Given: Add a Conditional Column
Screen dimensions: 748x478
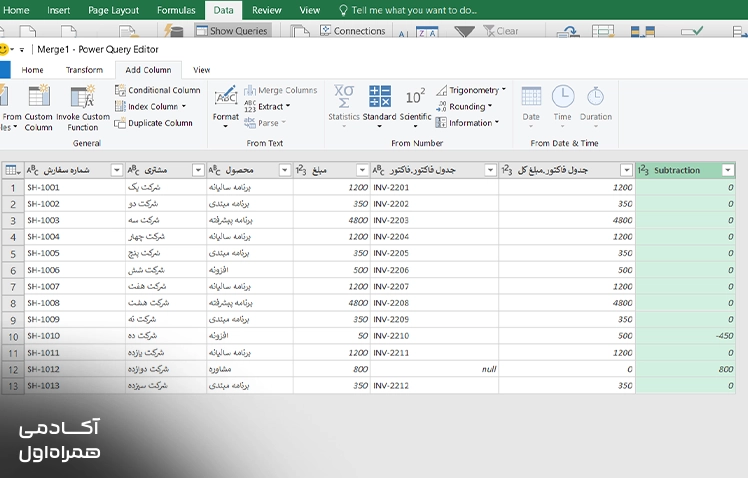Looking at the screenshot, I should (157, 90).
